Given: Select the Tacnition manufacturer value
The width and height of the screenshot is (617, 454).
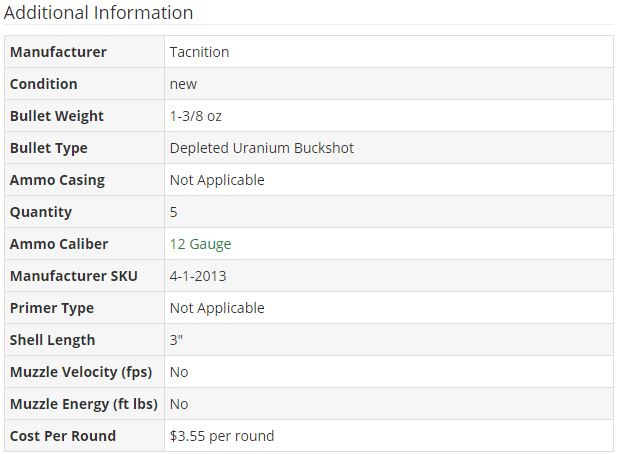Looking at the screenshot, I should pos(199,52).
